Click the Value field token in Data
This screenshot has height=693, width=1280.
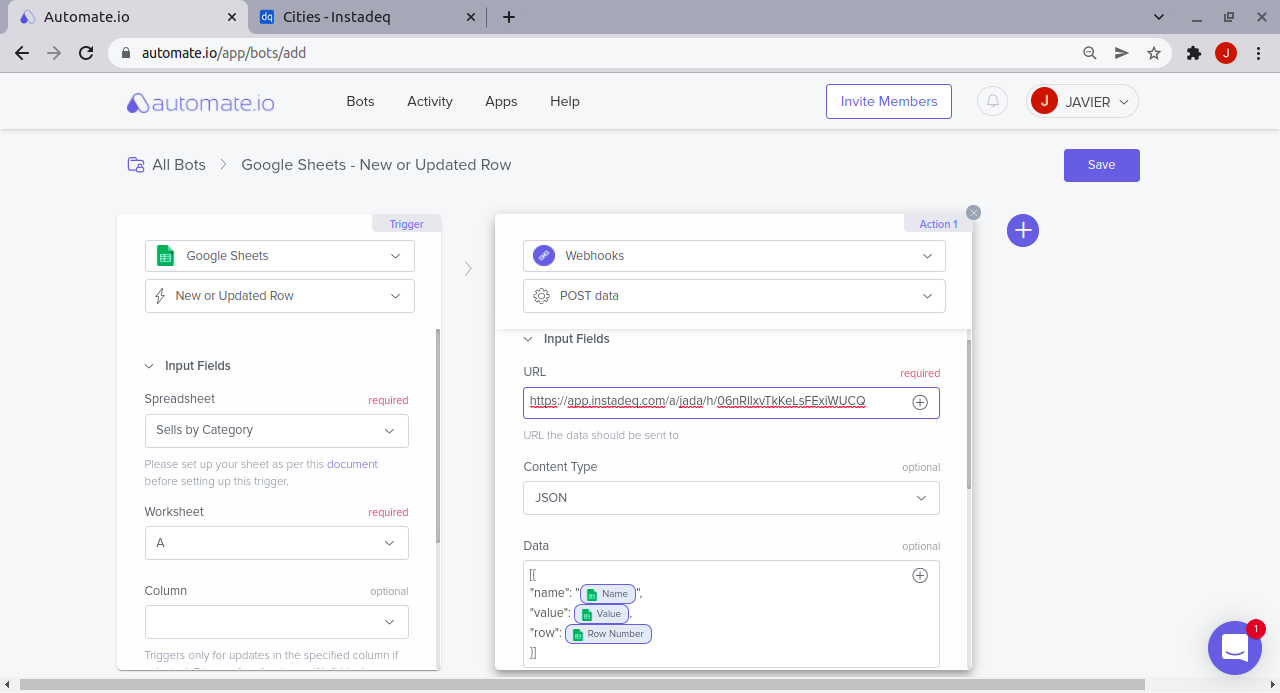pyautogui.click(x=602, y=614)
